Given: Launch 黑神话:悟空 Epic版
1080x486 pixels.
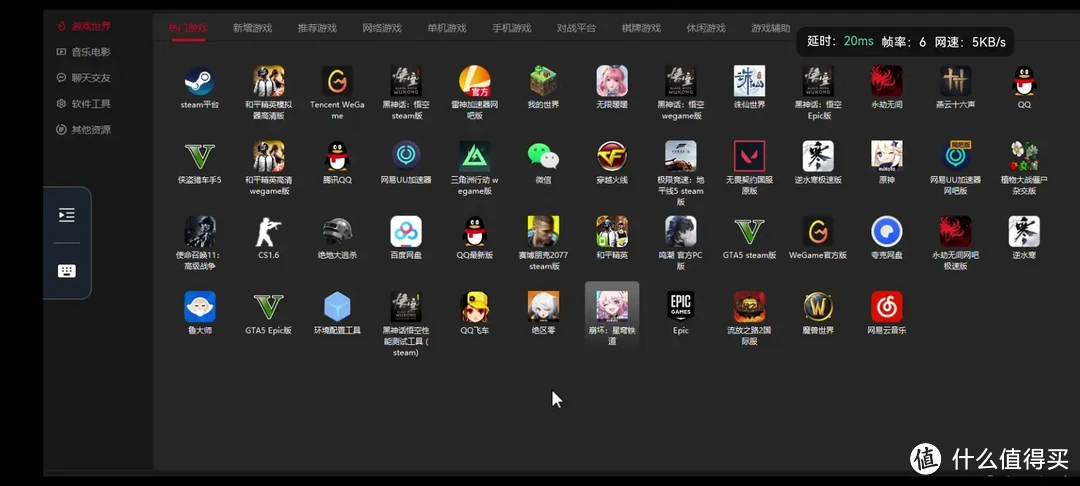Looking at the screenshot, I should pos(818,81).
